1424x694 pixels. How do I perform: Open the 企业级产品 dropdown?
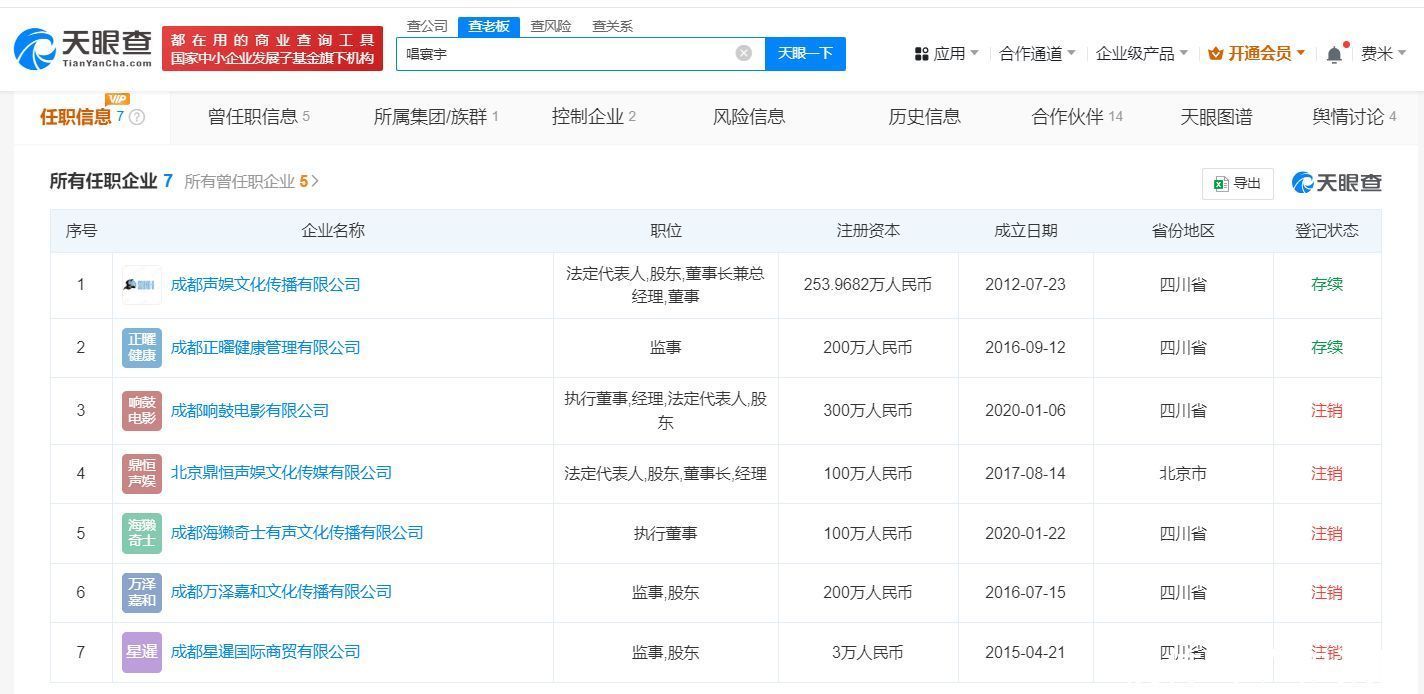tap(1141, 53)
